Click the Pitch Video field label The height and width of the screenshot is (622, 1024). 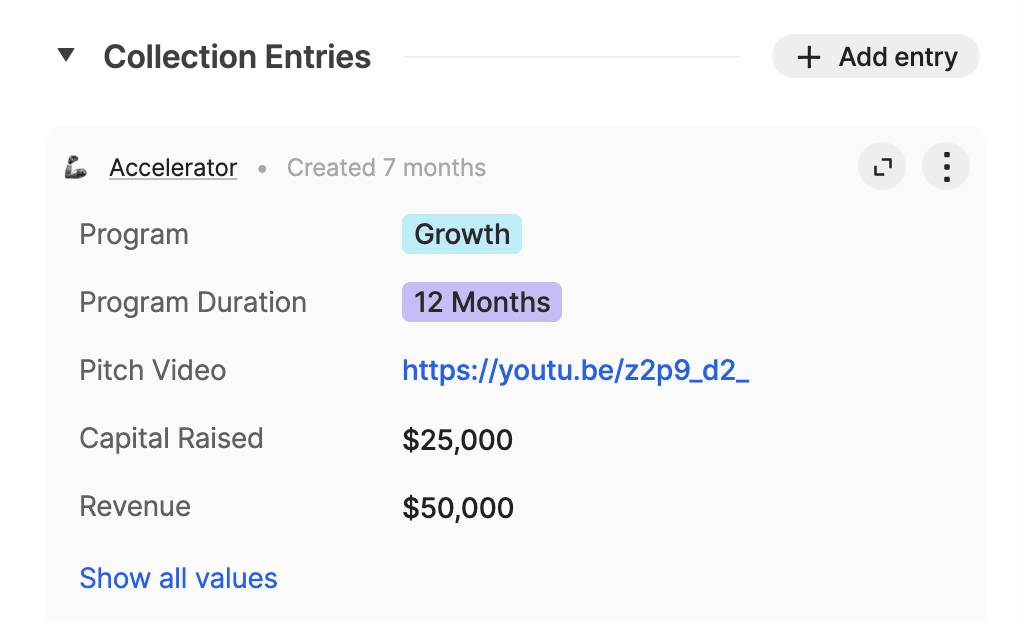pos(153,370)
